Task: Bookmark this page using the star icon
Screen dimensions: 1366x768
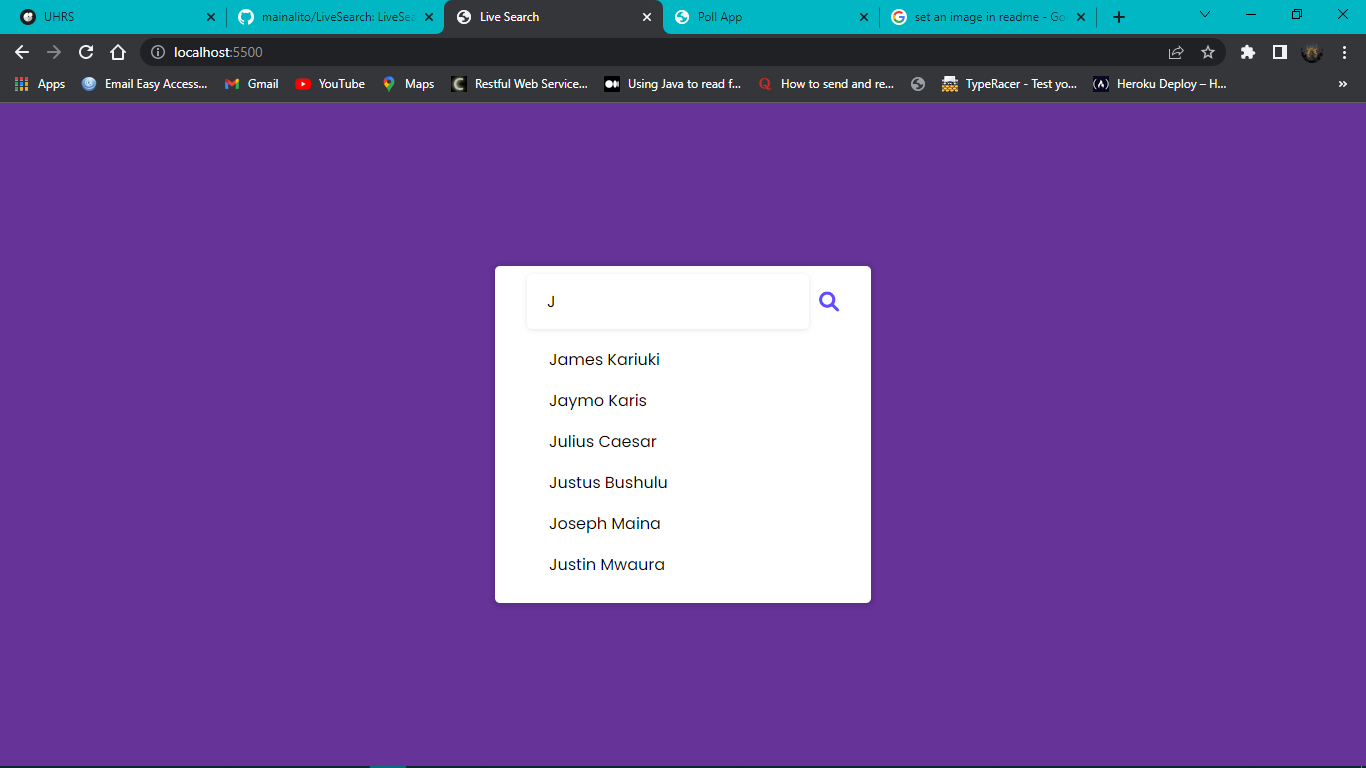Action: (1209, 51)
